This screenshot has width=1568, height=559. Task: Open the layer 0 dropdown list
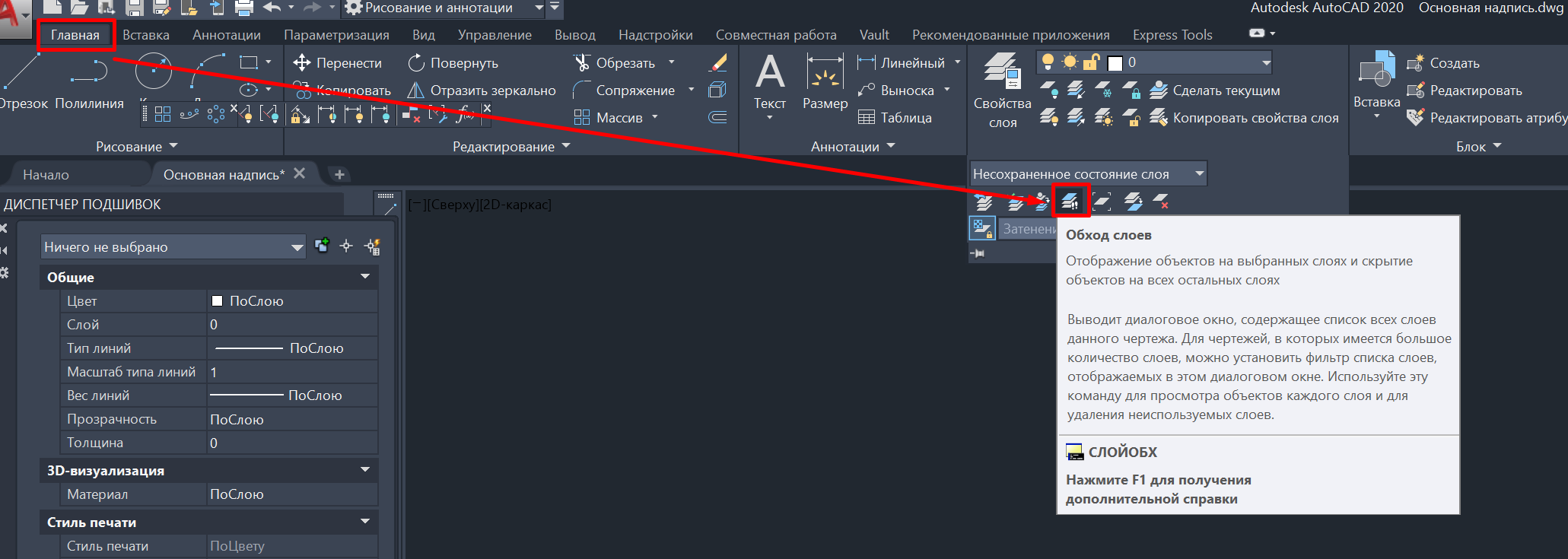pyautogui.click(x=1266, y=62)
